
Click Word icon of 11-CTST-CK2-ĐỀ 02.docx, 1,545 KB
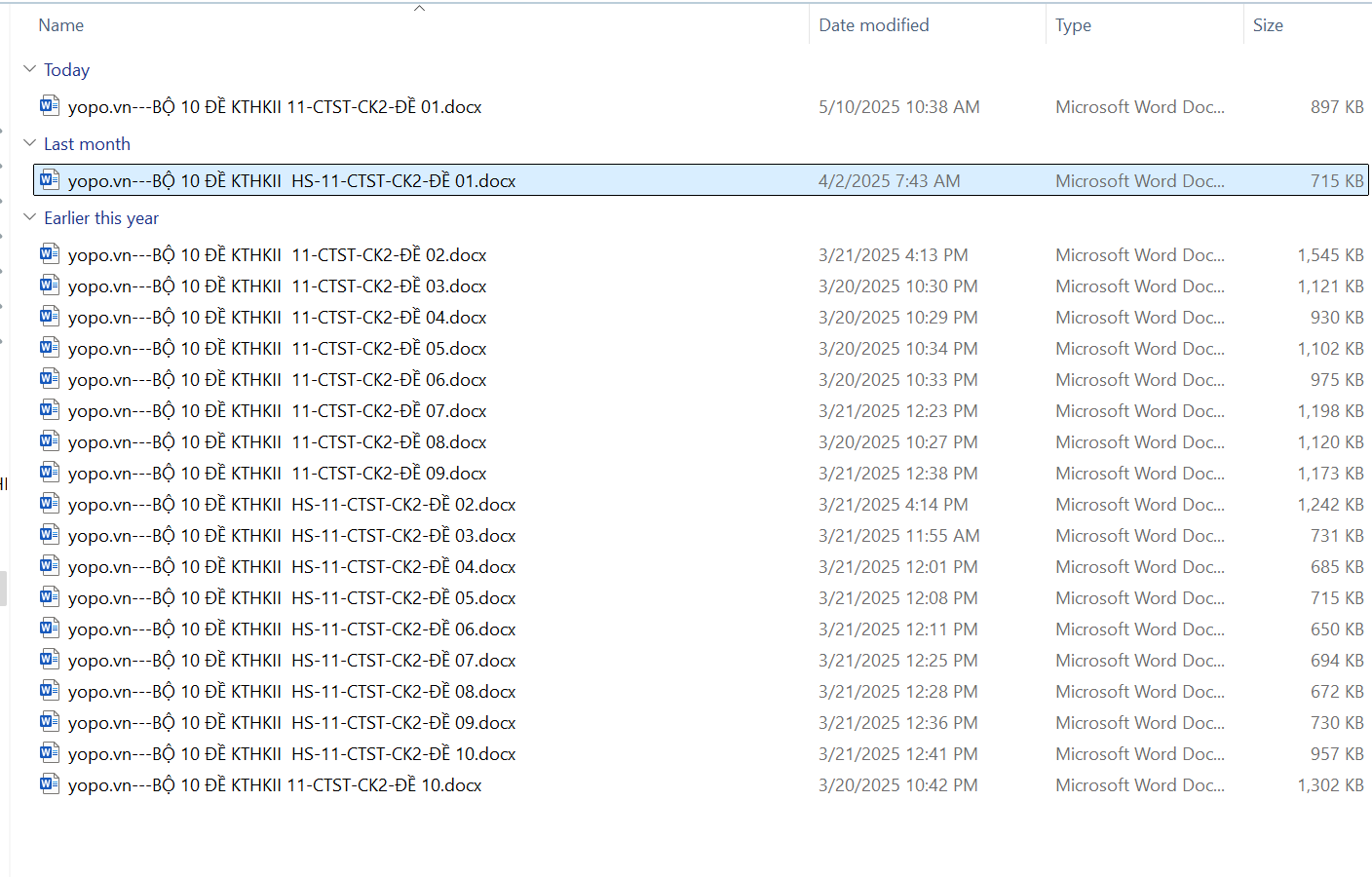50,253
